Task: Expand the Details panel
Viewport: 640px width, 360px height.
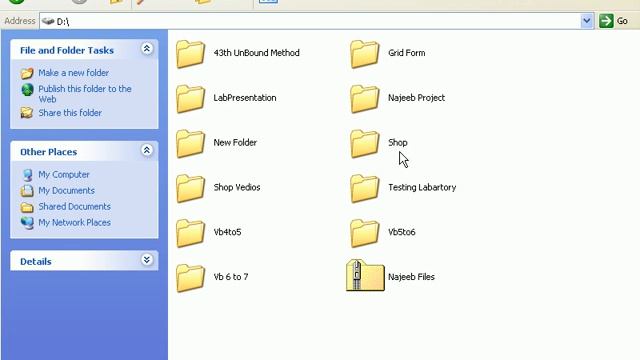Action: (147, 260)
